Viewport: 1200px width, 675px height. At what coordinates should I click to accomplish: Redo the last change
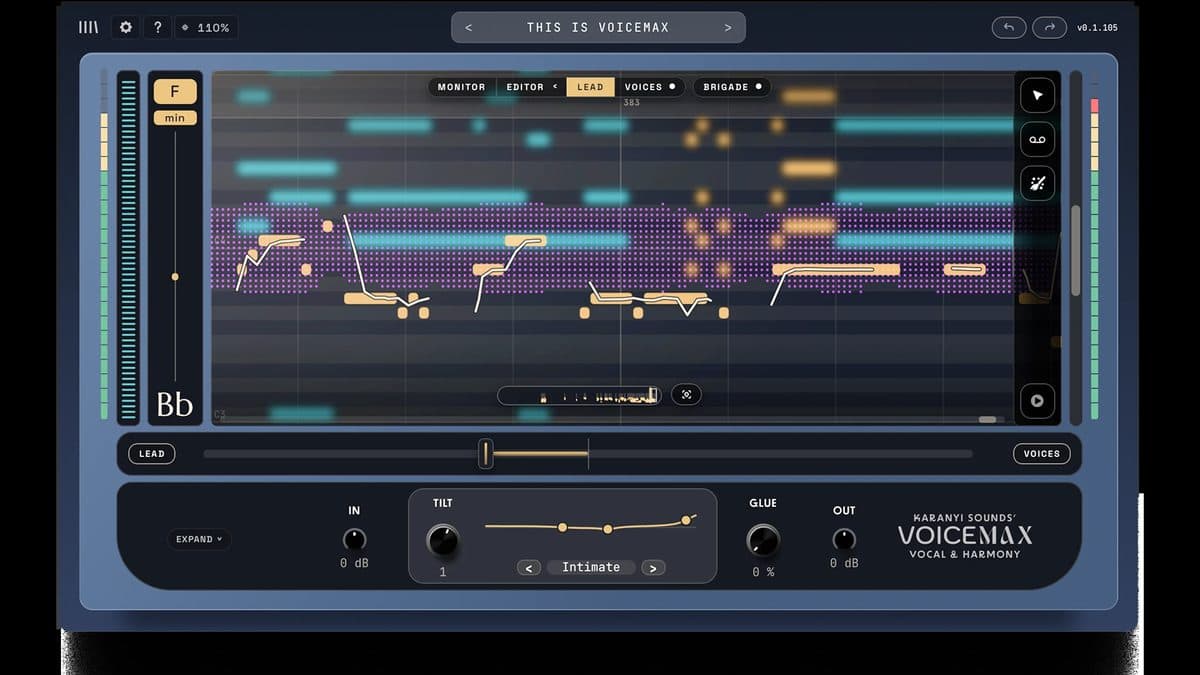[1049, 27]
